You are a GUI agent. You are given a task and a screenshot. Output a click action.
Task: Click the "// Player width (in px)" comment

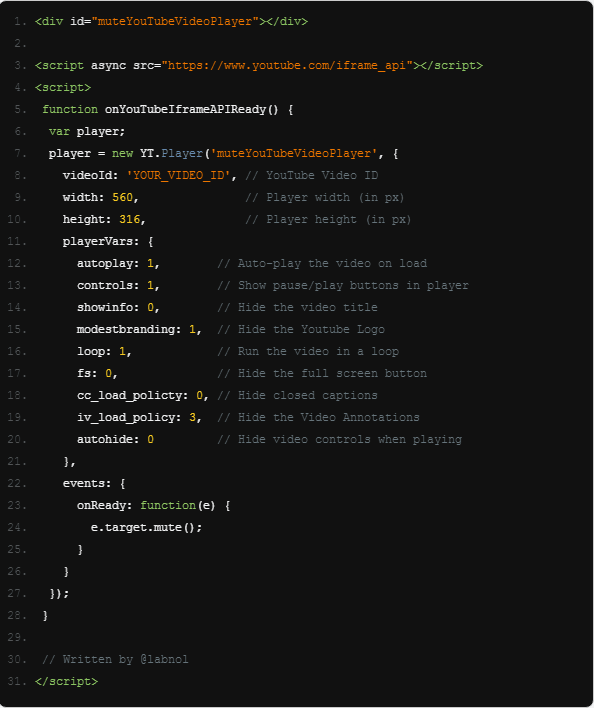(325, 197)
